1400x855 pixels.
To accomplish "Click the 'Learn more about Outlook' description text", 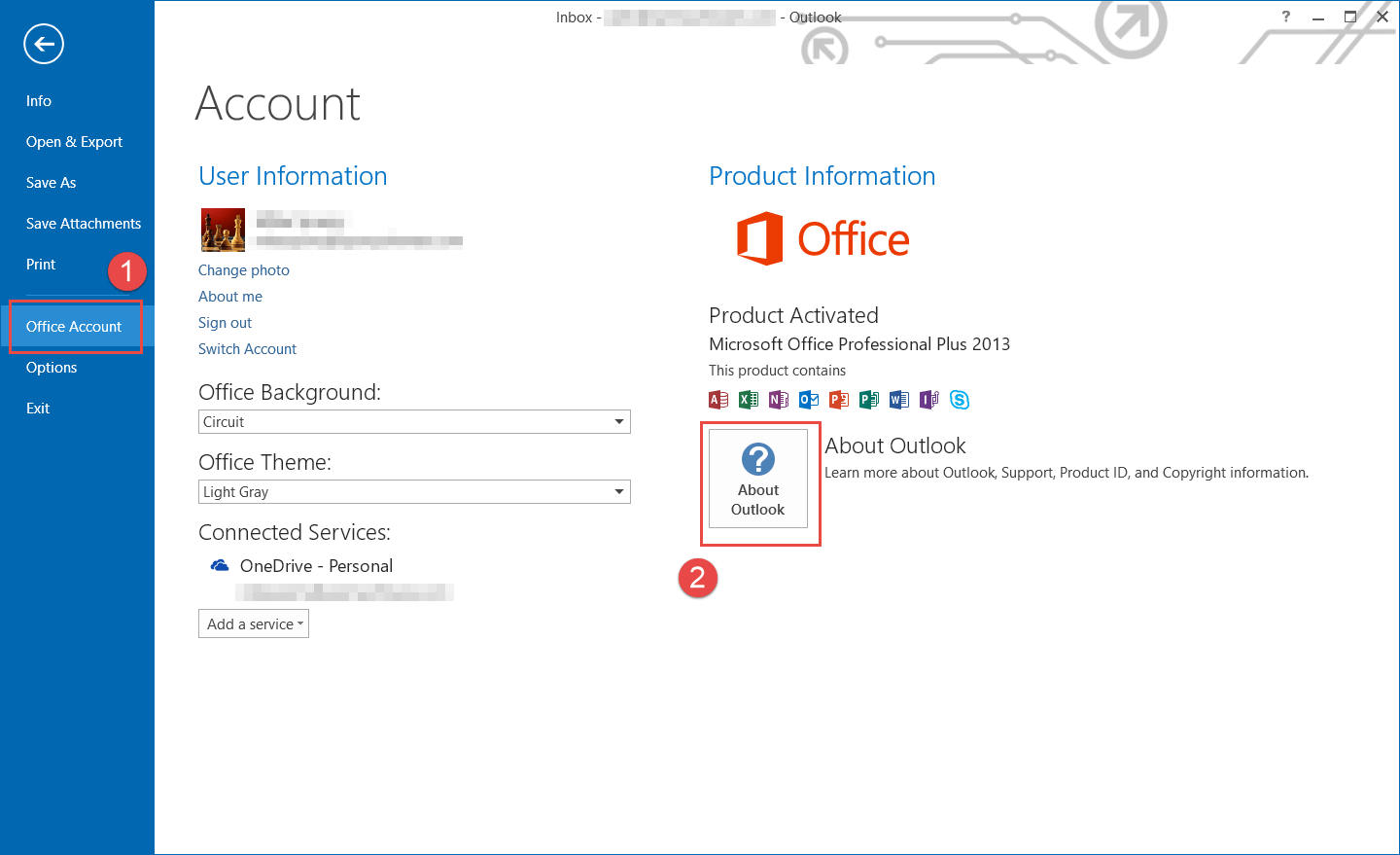I will point(1067,473).
